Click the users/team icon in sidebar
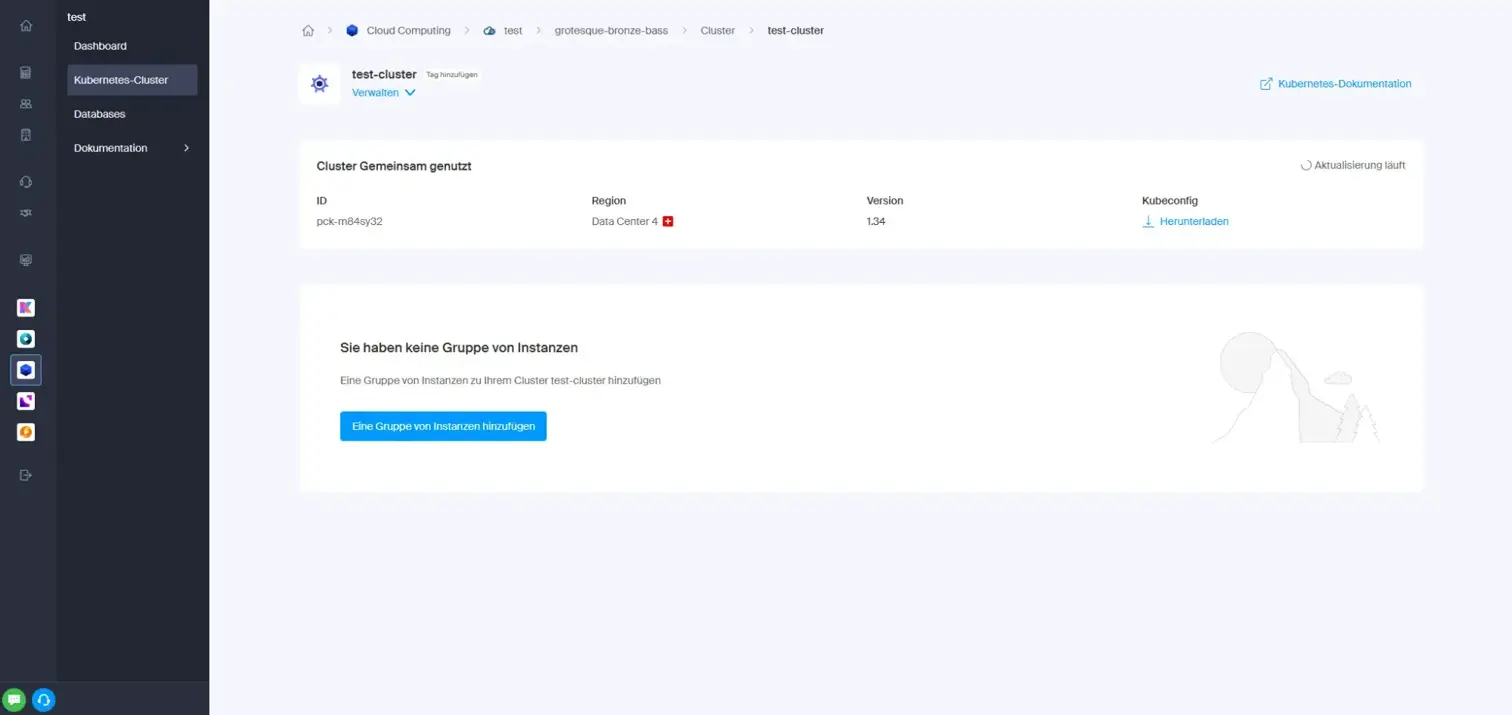1512x715 pixels. (26, 103)
